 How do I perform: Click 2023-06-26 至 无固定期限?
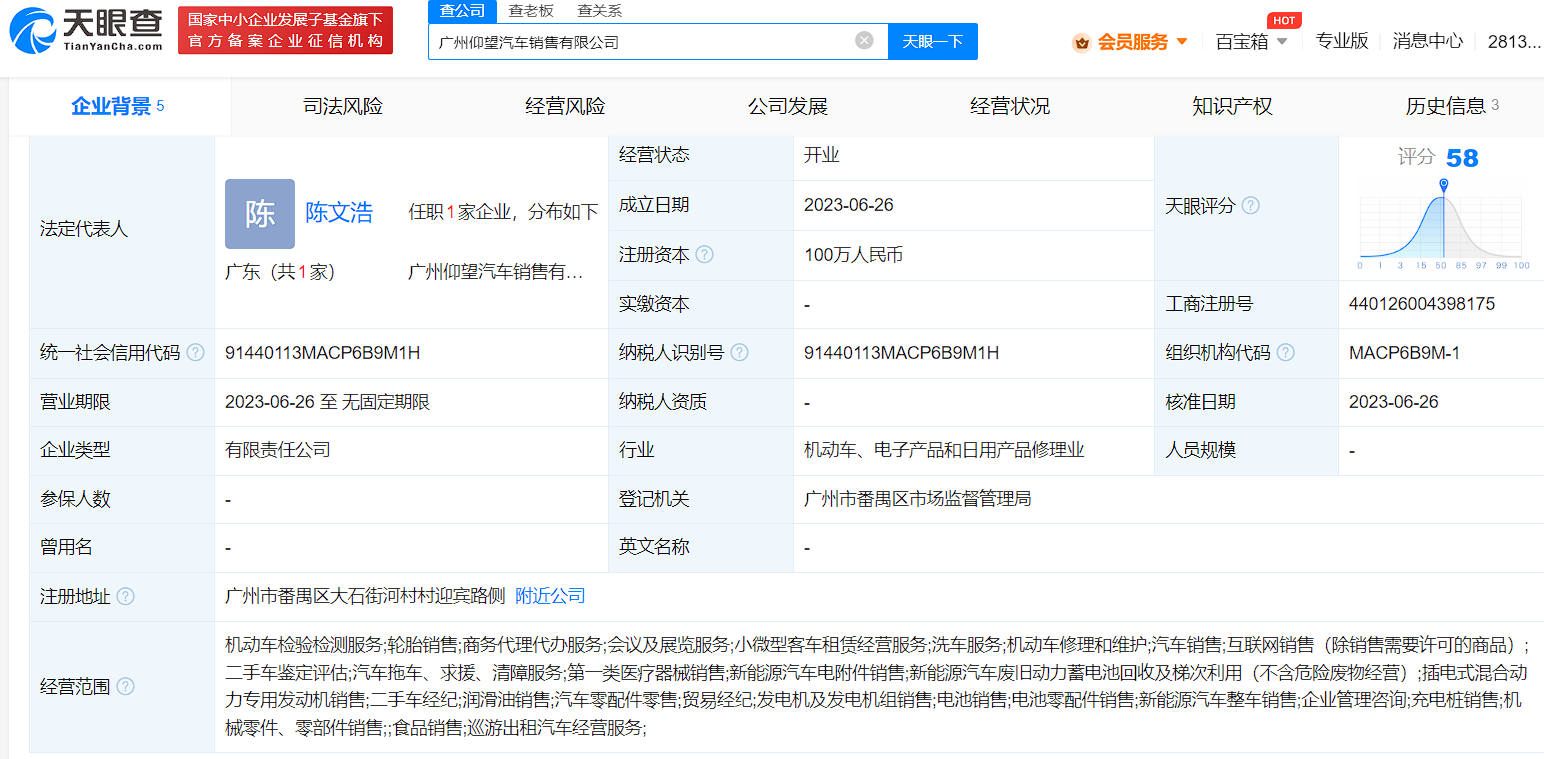327,402
